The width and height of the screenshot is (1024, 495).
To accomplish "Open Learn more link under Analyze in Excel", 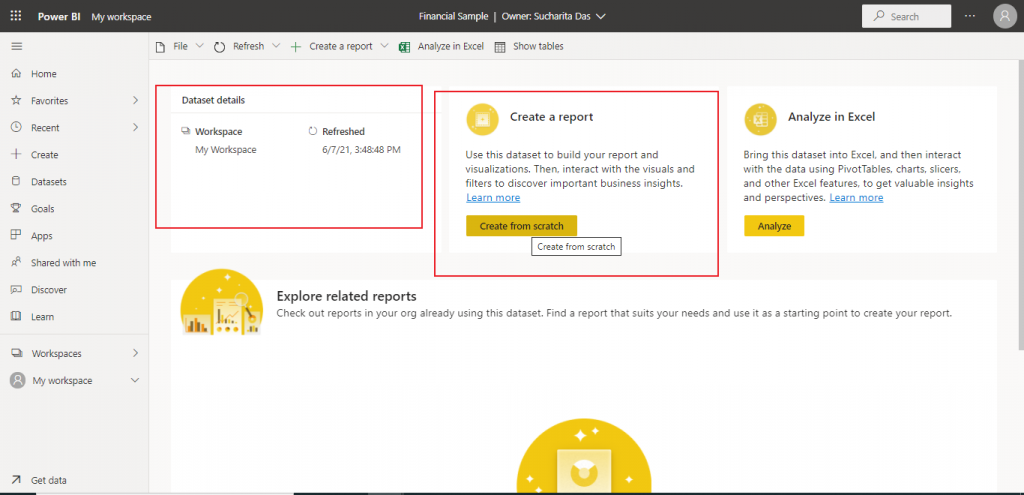I will point(856,197).
